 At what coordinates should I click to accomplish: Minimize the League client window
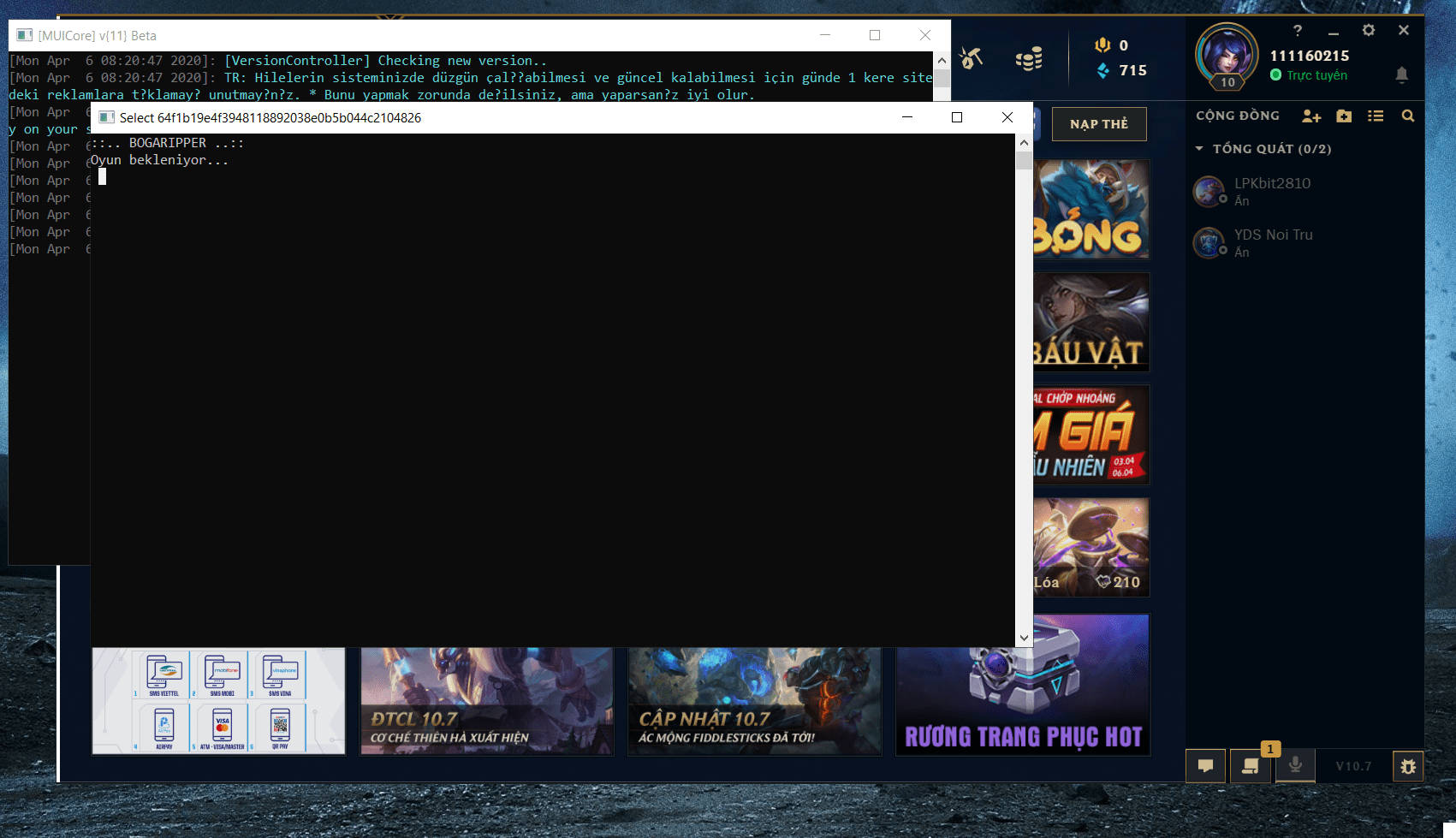tap(1334, 32)
